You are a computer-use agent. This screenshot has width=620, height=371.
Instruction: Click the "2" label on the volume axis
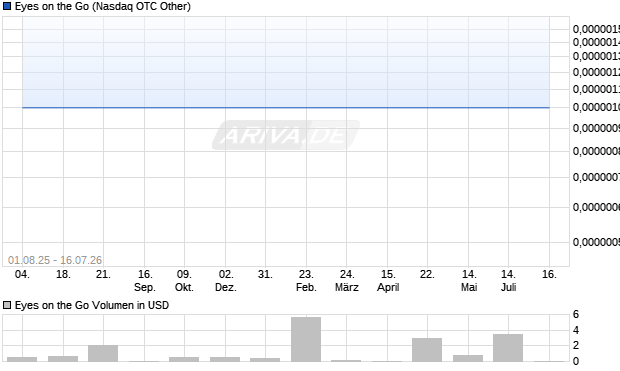point(576,345)
